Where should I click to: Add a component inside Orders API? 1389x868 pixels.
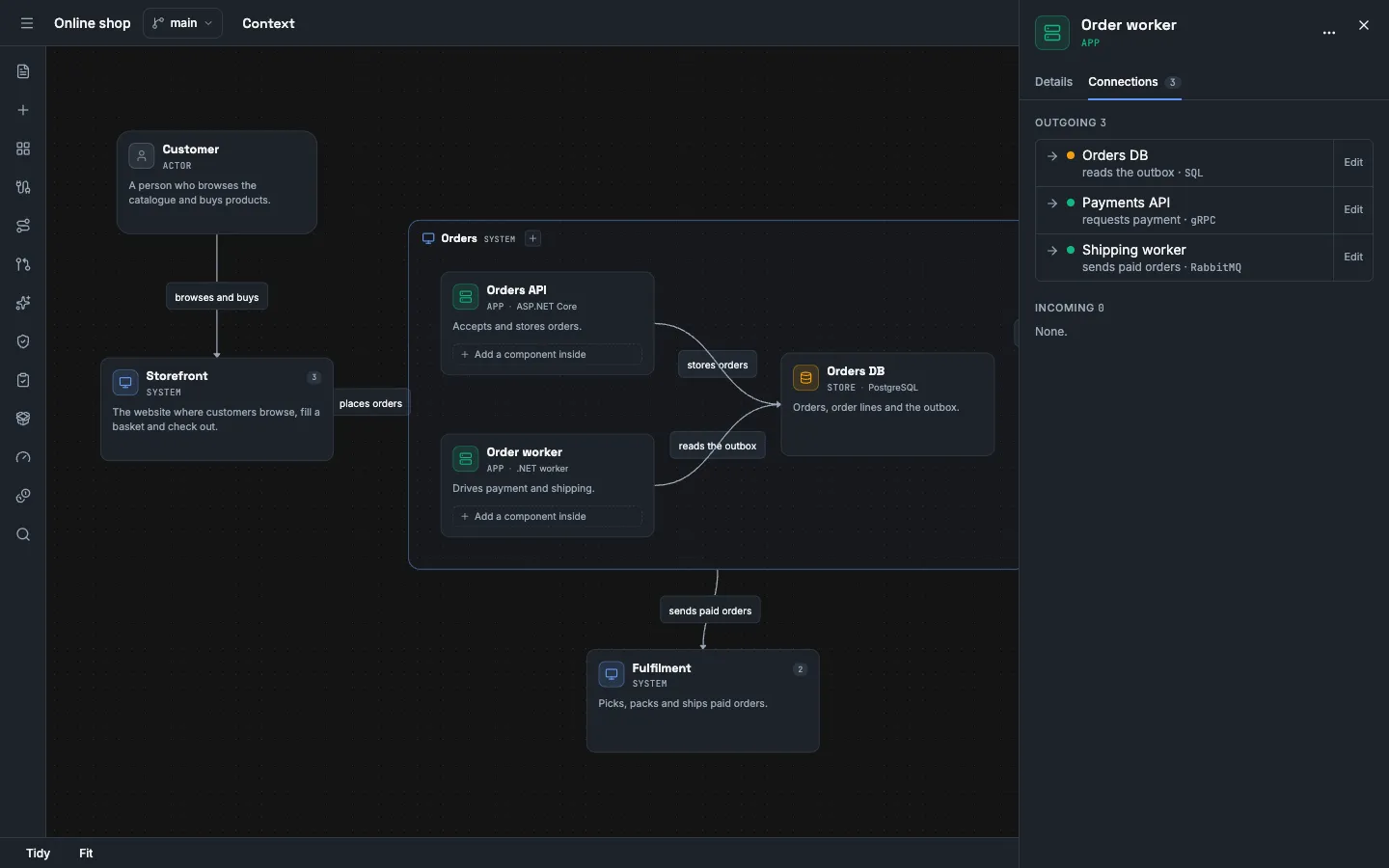[x=547, y=355]
